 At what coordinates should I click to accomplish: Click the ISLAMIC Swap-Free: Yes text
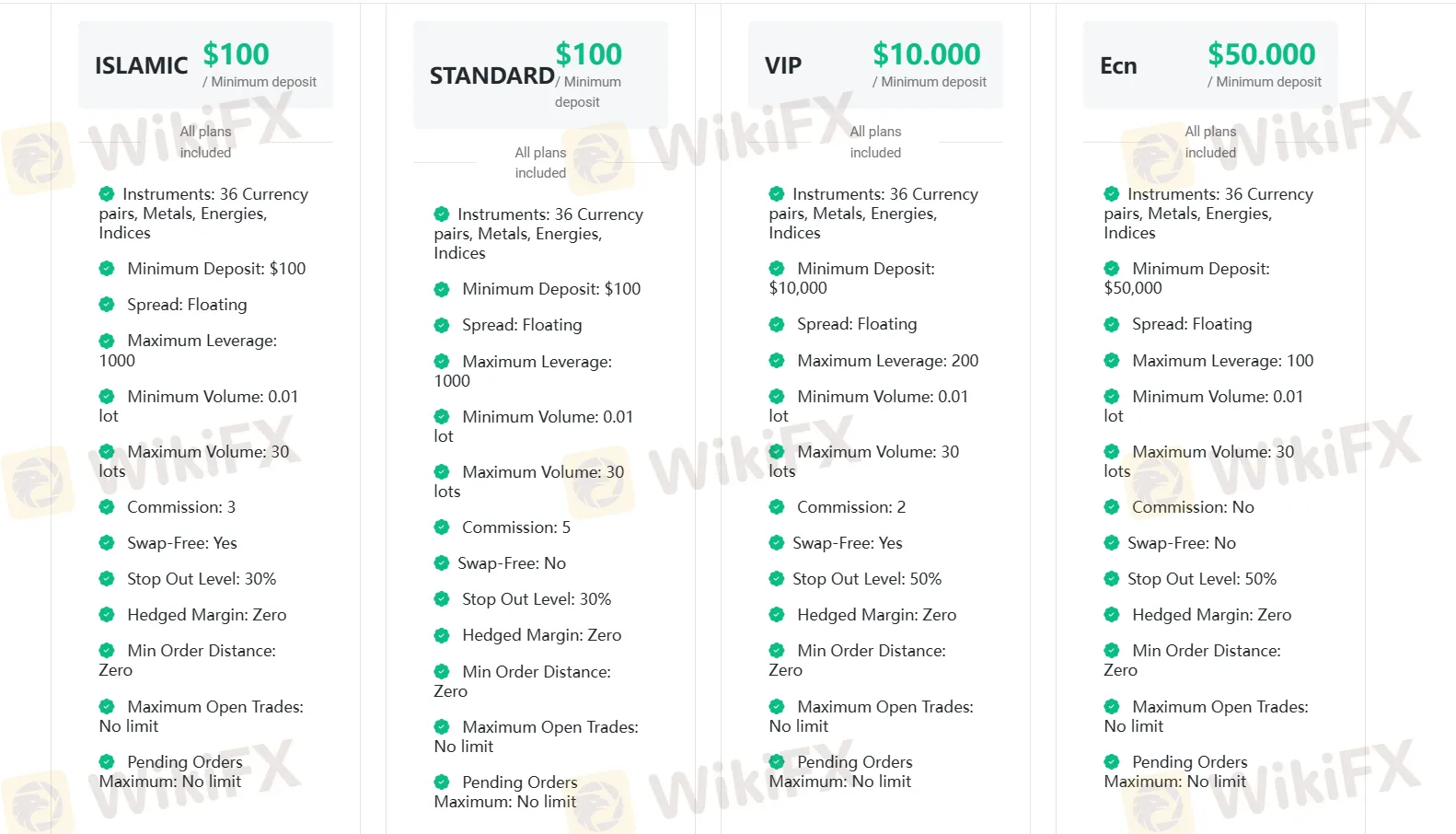[182, 543]
